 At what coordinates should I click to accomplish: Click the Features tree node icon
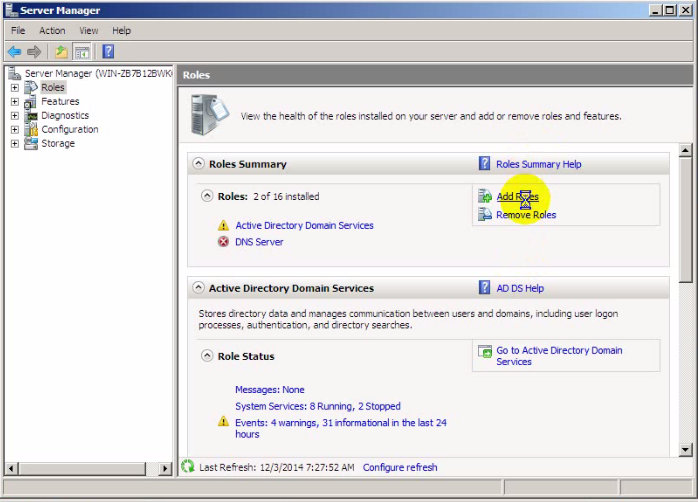[x=31, y=102]
